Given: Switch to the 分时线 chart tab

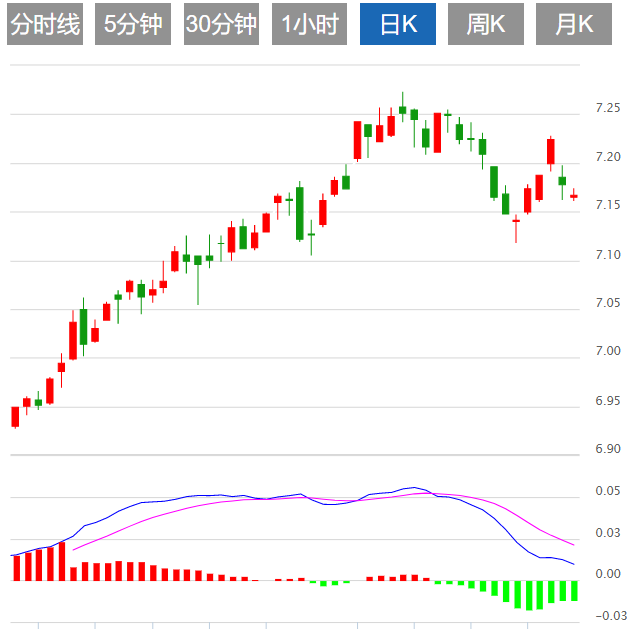Looking at the screenshot, I should point(45,24).
